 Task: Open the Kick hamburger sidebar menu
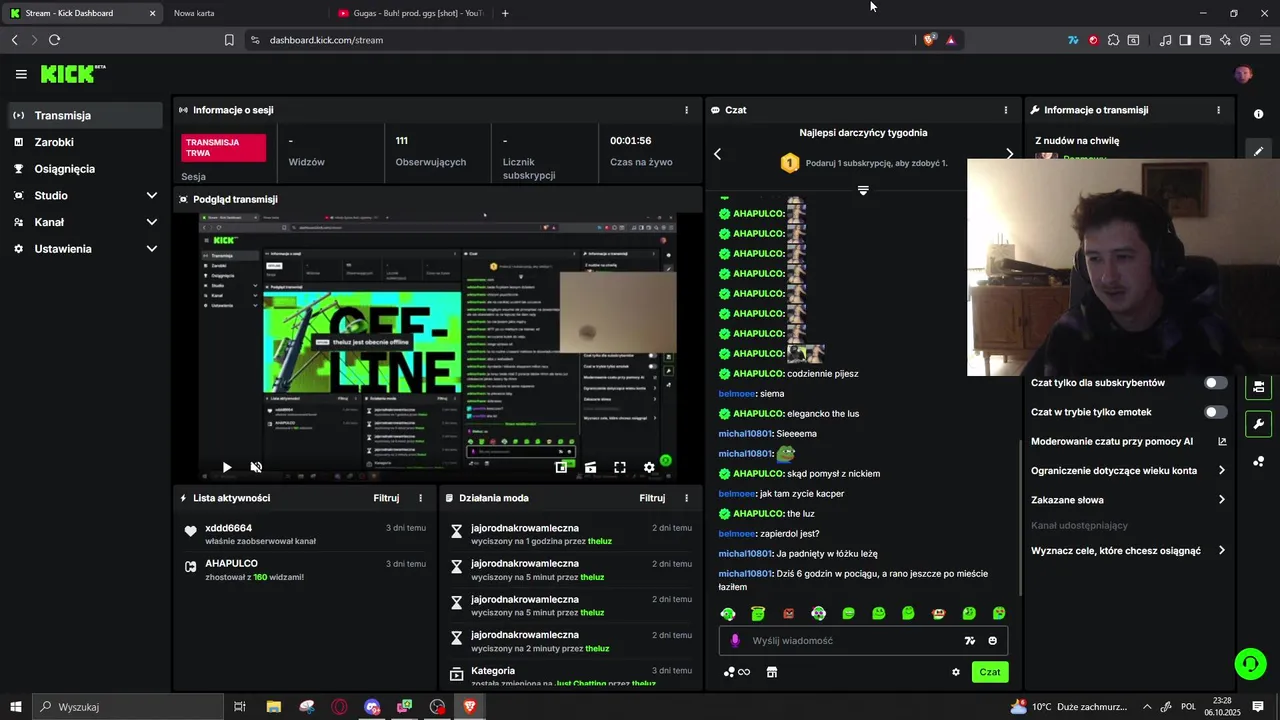click(x=21, y=74)
